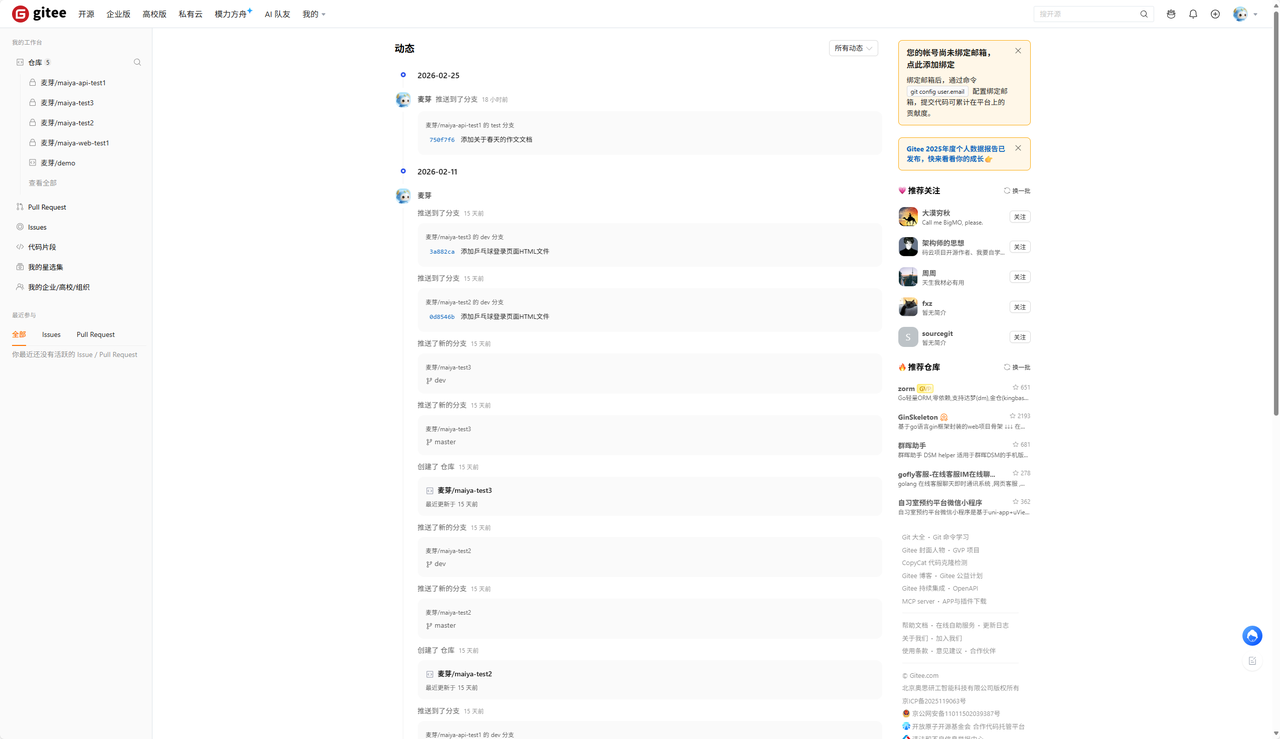Open the notifications bell icon
Viewport: 1280px width, 739px height.
pos(1193,14)
